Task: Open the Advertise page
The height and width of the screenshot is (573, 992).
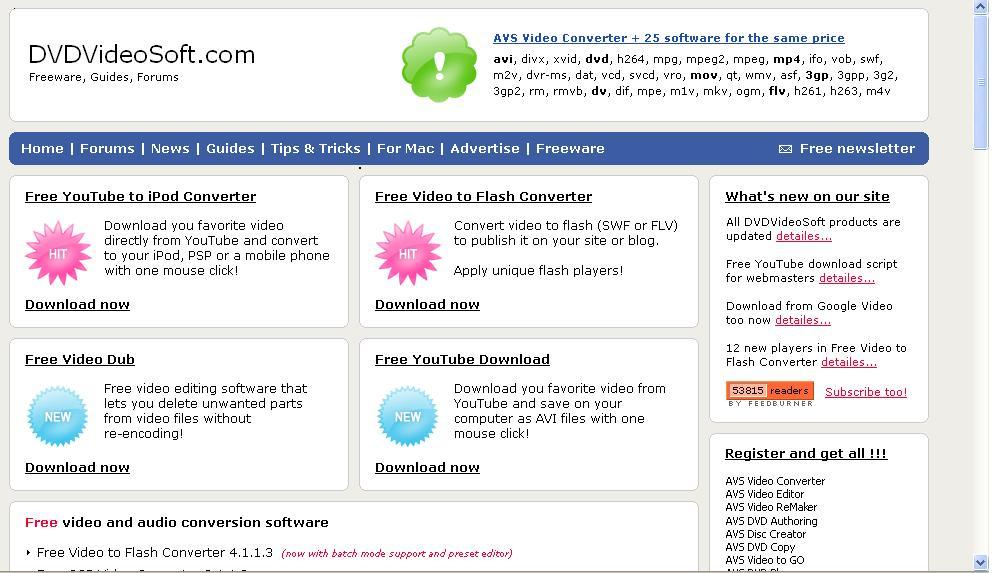Action: (485, 149)
